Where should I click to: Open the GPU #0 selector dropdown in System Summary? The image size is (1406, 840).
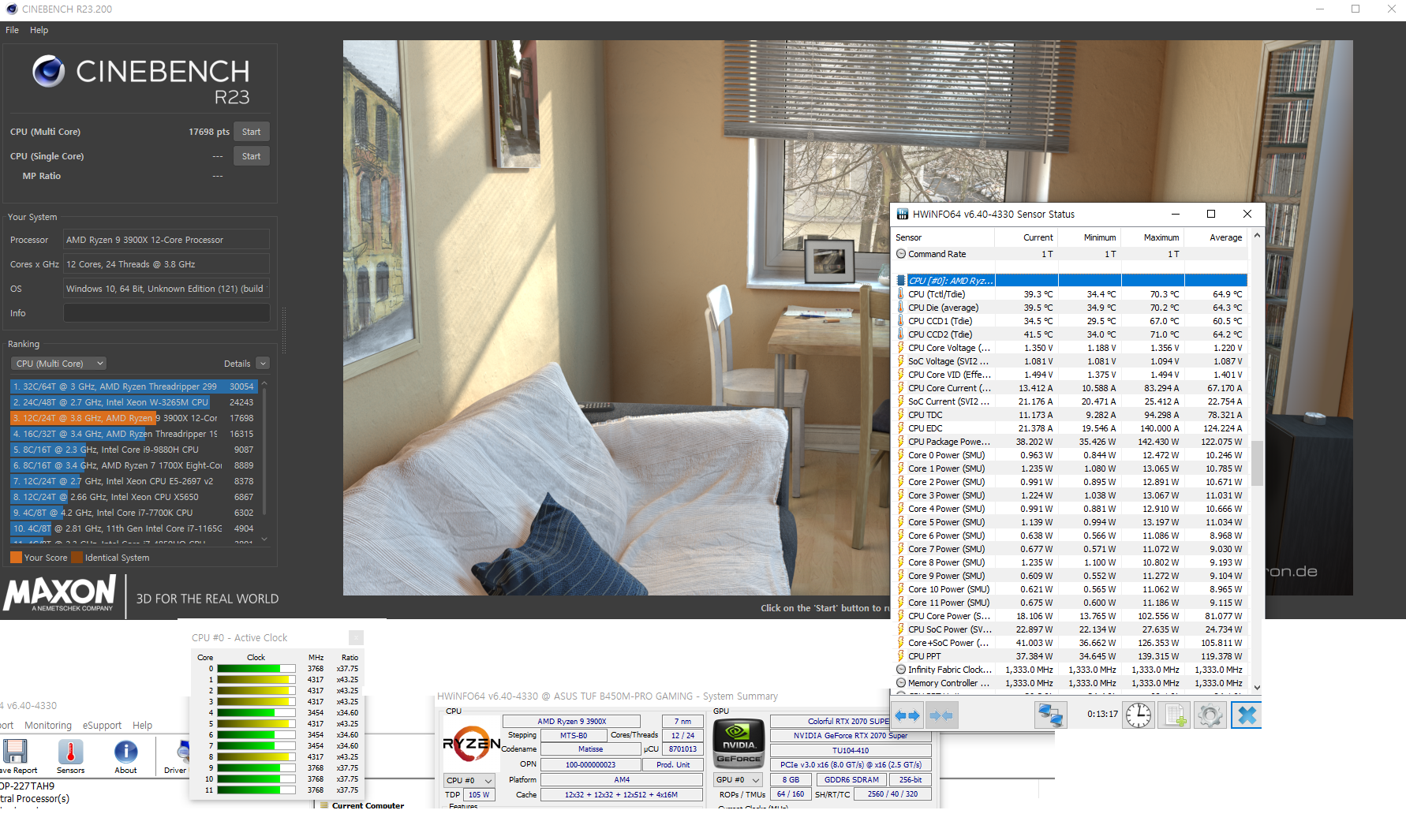point(738,780)
